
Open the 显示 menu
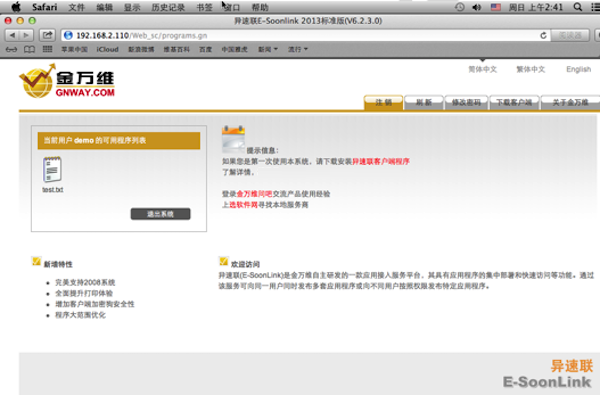point(132,7)
